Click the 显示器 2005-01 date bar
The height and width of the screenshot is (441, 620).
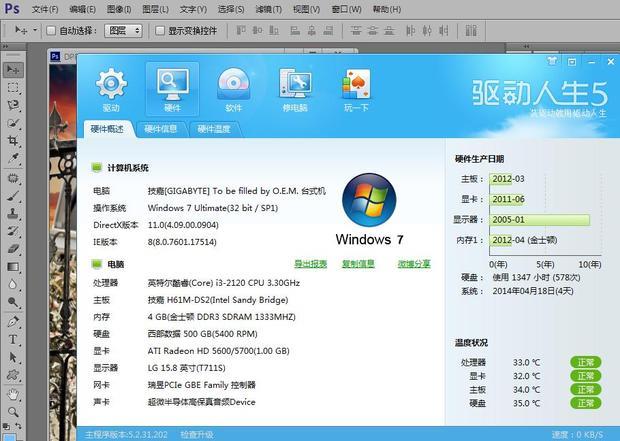coord(540,220)
